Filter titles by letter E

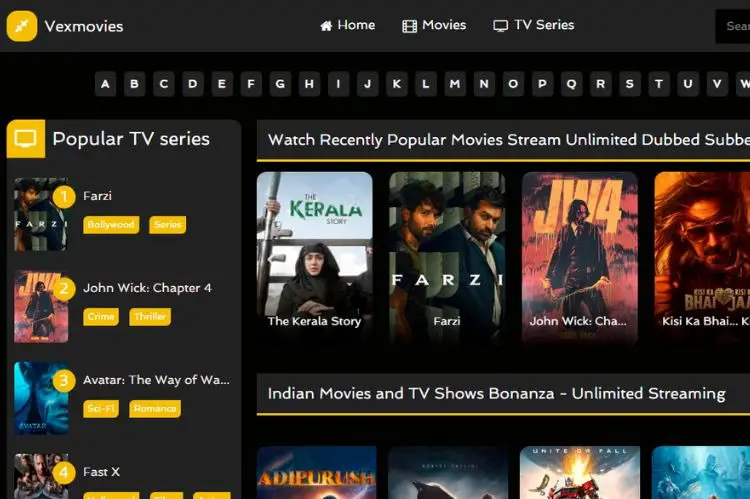pos(222,84)
